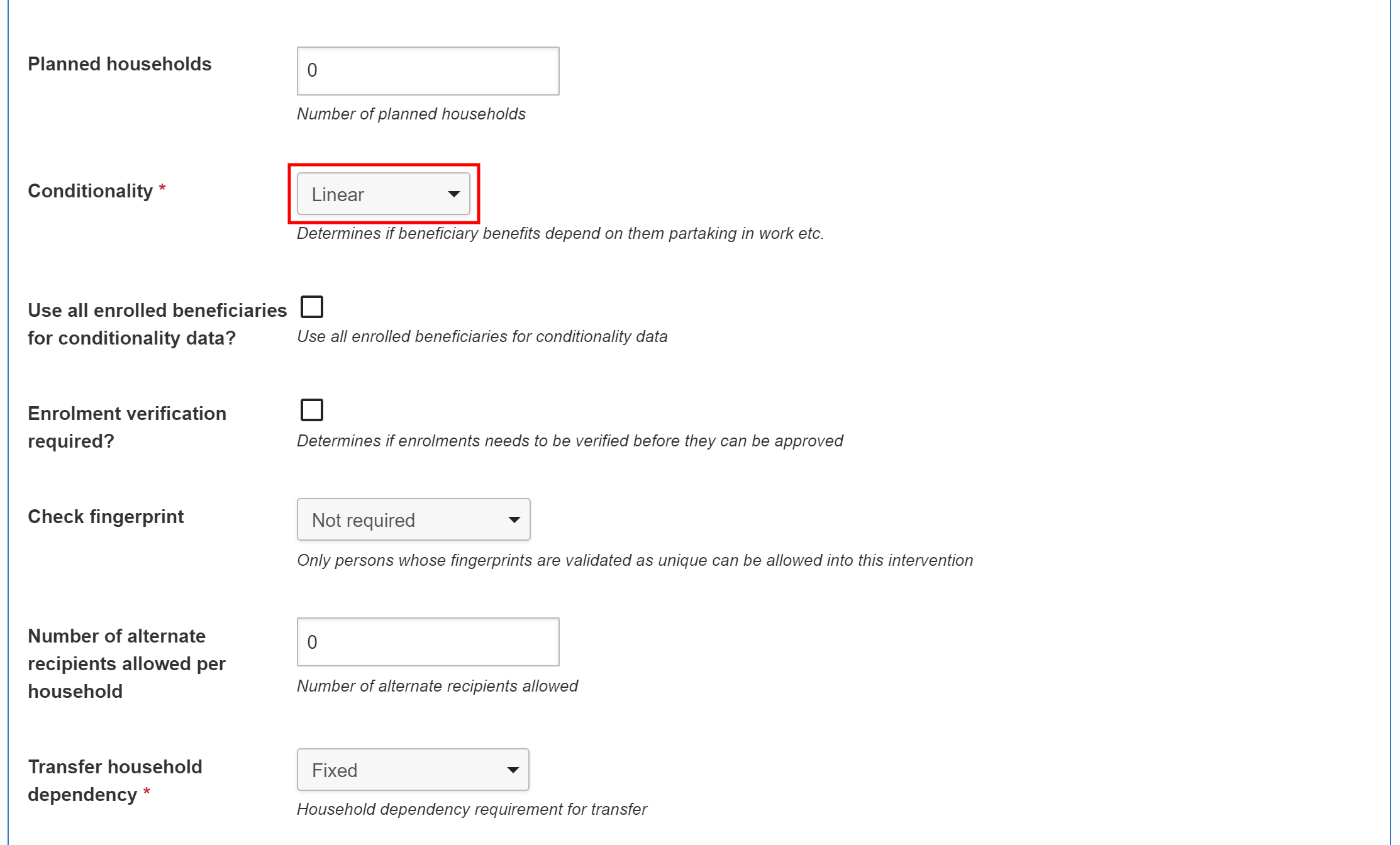
Task: Click the enrolments verified help text
Action: [x=570, y=441]
